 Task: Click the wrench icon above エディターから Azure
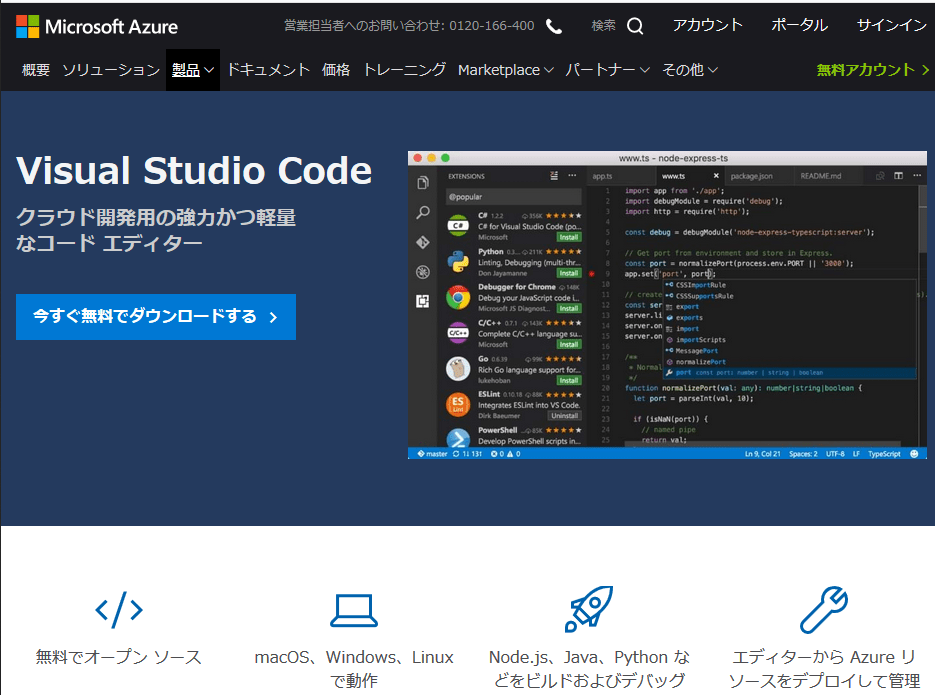pos(824,609)
